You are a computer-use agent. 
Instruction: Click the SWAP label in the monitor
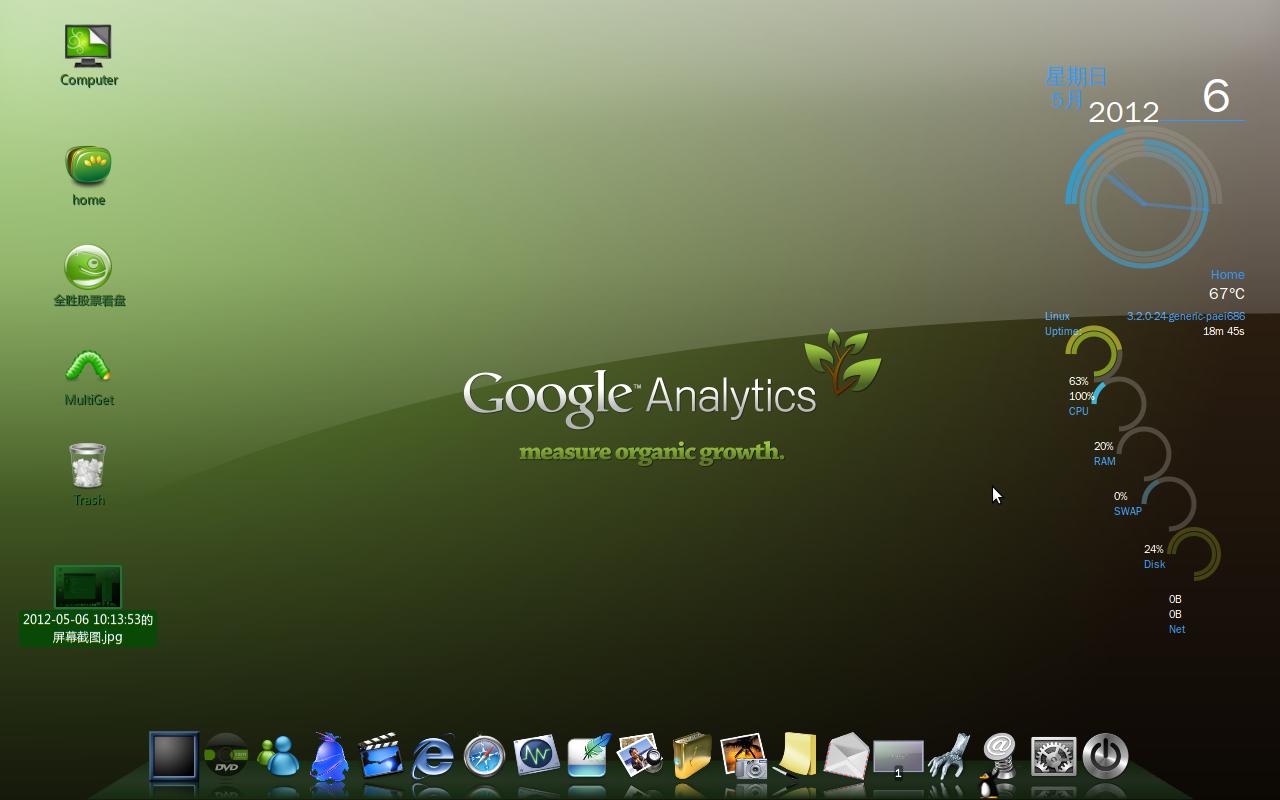click(x=1127, y=511)
